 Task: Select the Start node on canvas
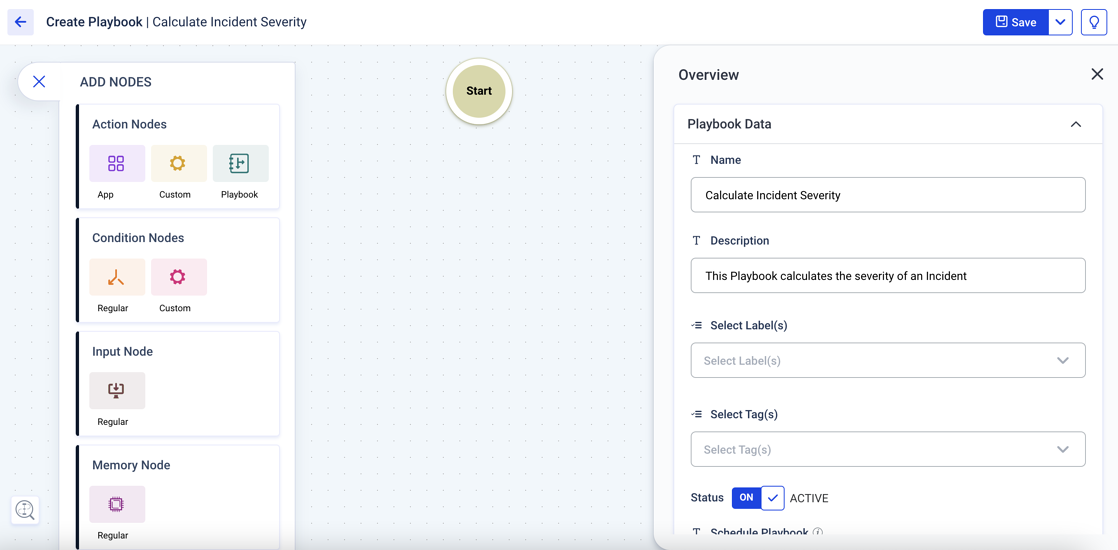[479, 91]
